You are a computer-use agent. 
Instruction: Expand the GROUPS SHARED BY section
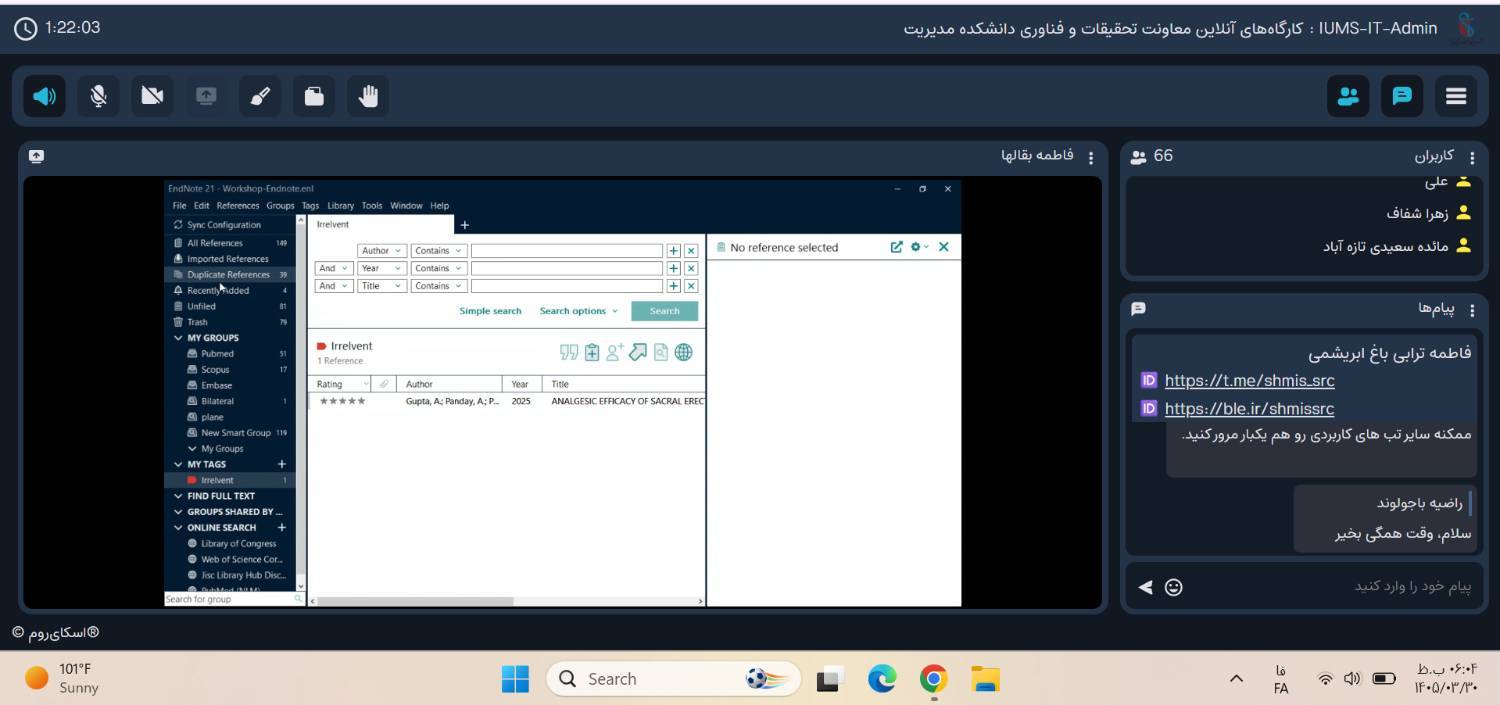179,512
